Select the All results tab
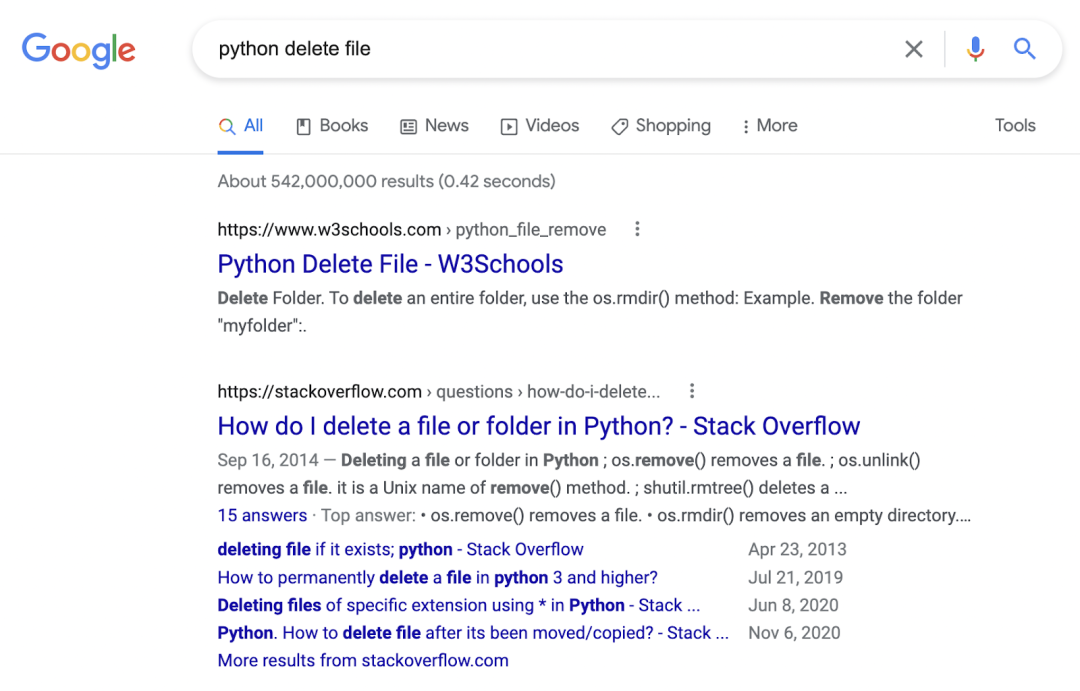Image resolution: width=1080 pixels, height=691 pixels. coord(240,126)
